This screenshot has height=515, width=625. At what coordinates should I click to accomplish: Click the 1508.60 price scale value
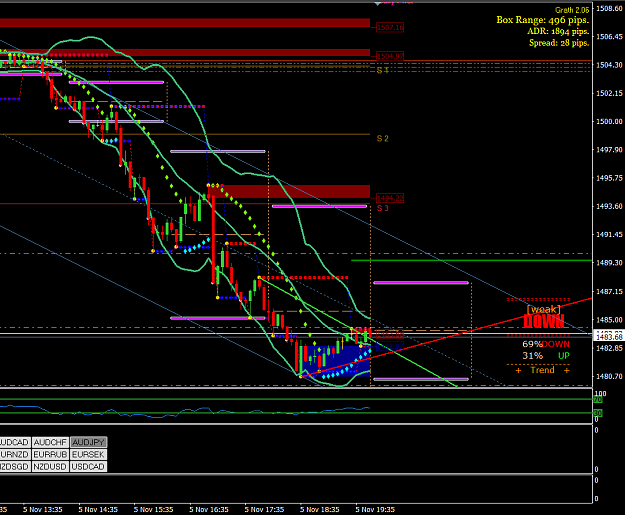pyautogui.click(x=609, y=8)
